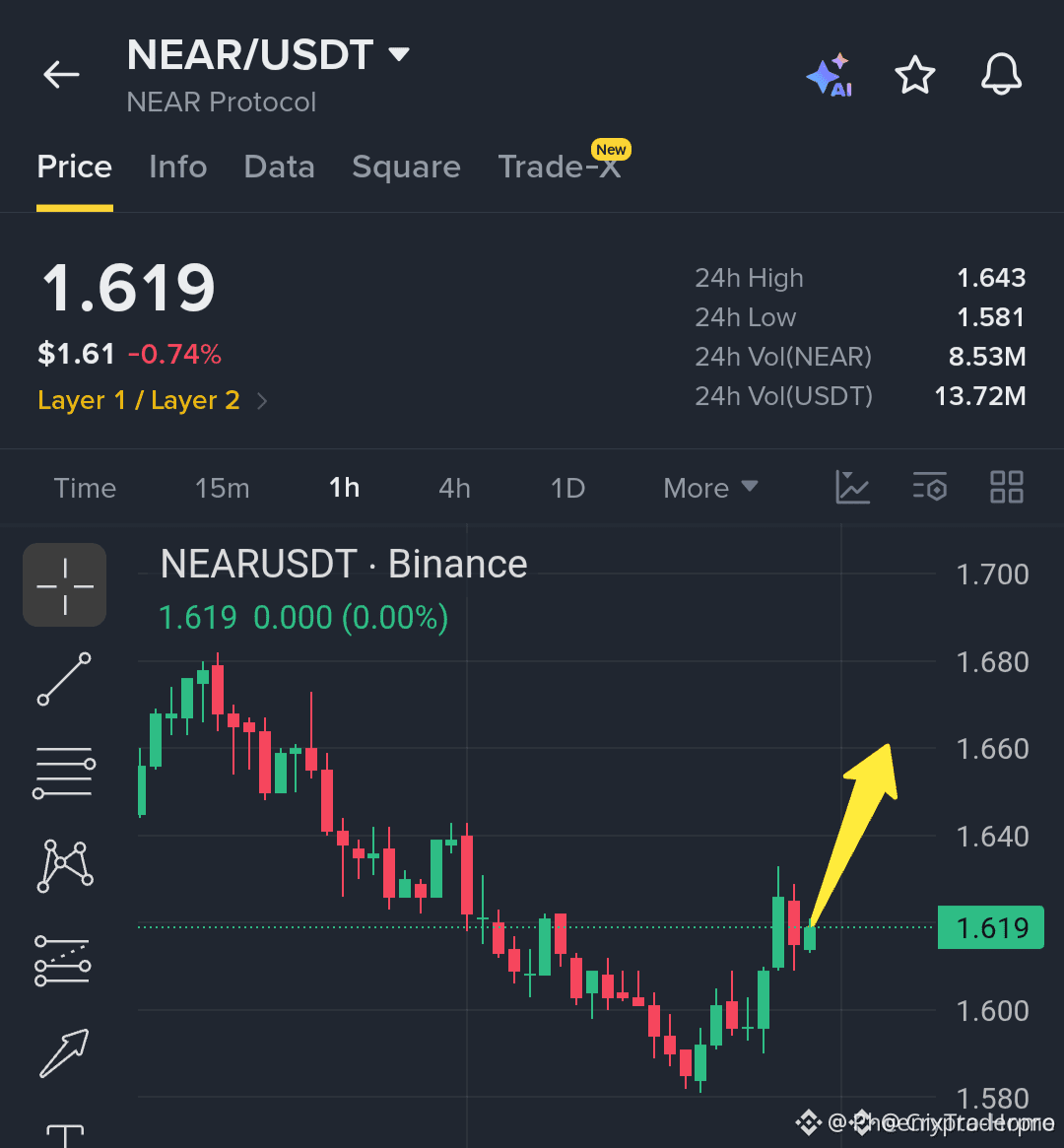This screenshot has height=1148, width=1064.
Task: Set a price alert with bell icon
Action: pyautogui.click(x=1001, y=75)
